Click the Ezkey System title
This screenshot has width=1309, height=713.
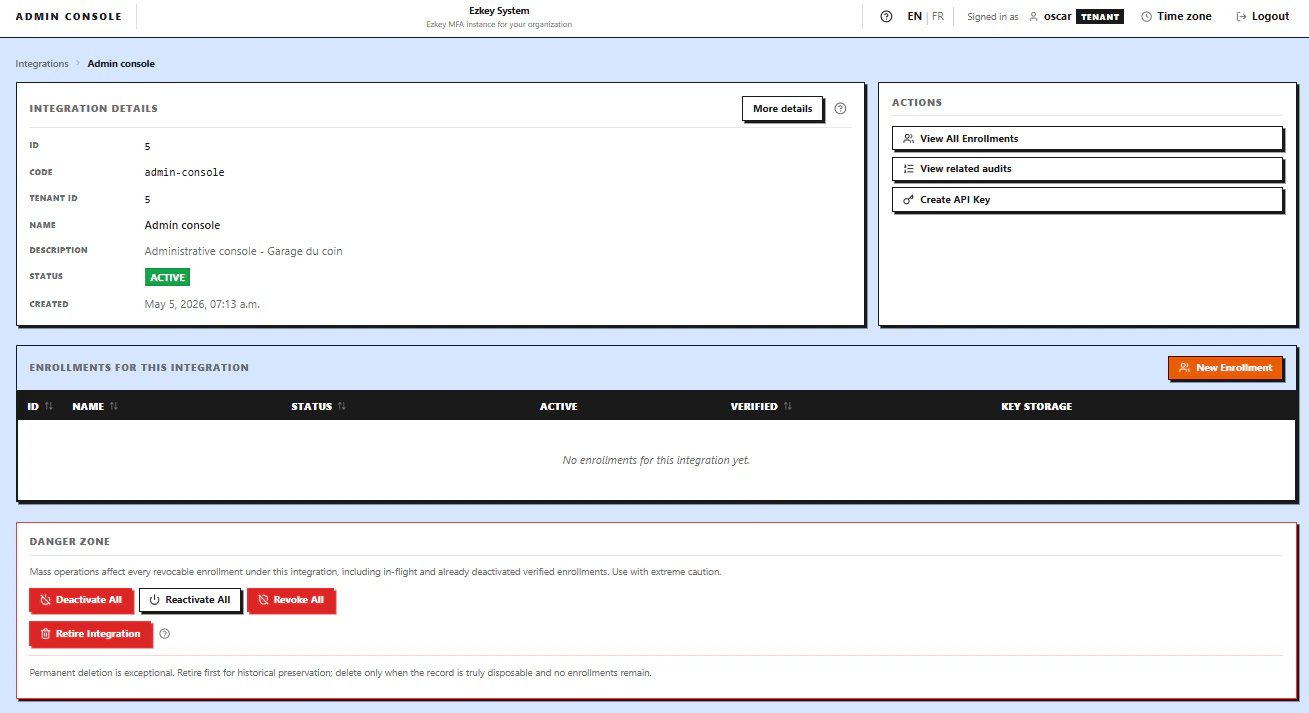coord(499,11)
